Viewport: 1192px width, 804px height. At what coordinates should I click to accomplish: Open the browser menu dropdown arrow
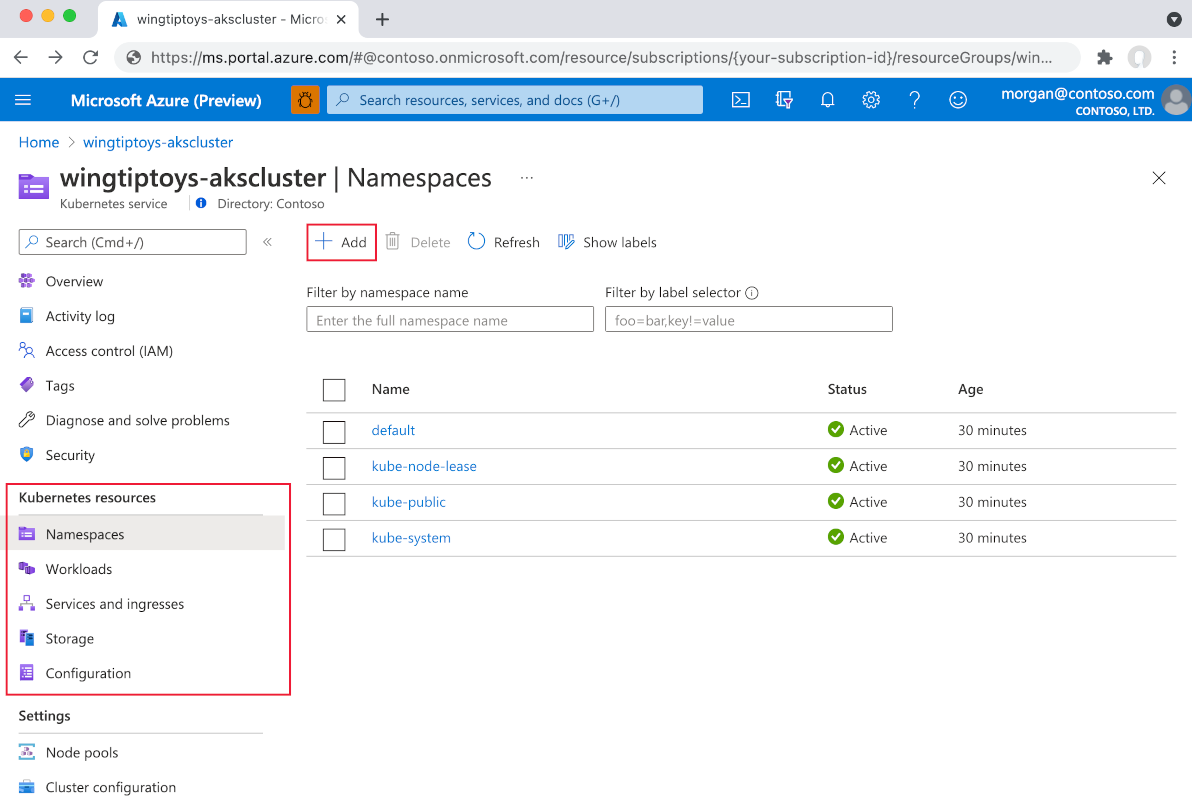1174,20
